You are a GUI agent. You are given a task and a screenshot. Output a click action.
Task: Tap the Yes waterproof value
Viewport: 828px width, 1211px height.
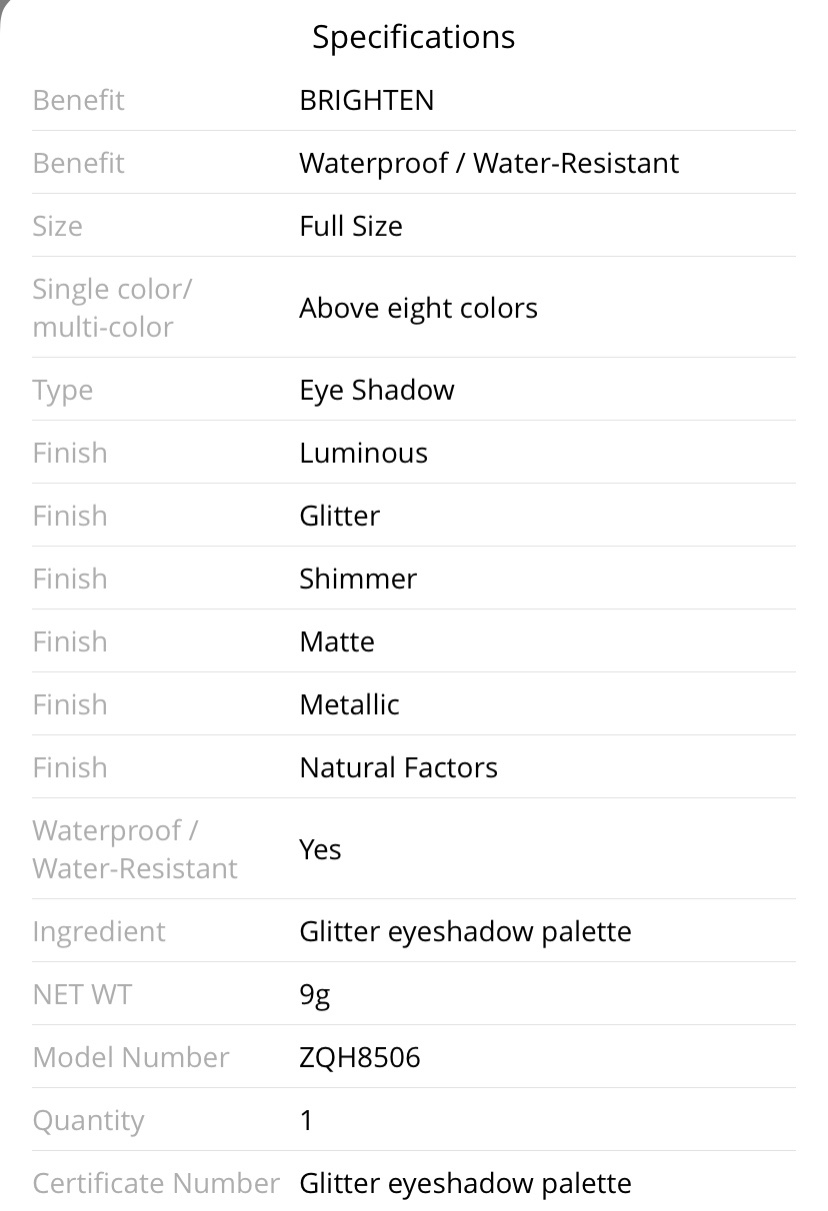point(320,850)
